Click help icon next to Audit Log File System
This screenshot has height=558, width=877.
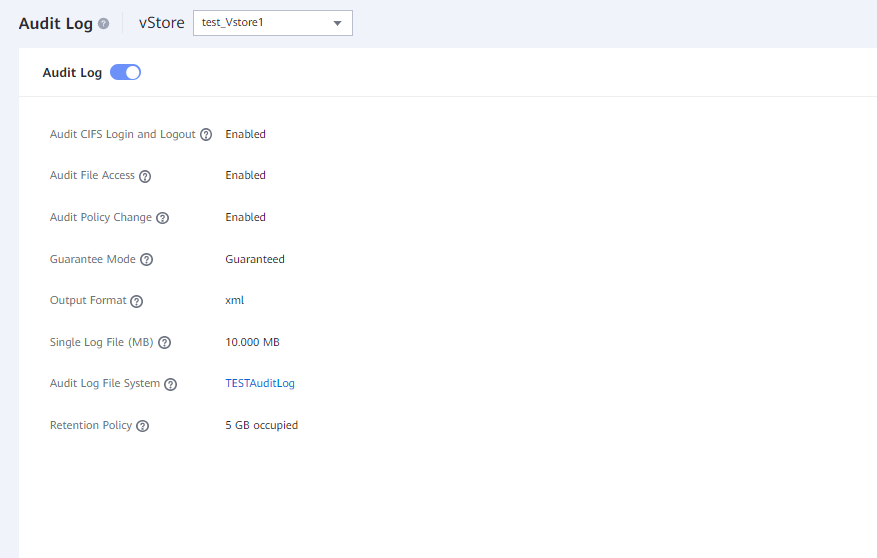pos(170,384)
